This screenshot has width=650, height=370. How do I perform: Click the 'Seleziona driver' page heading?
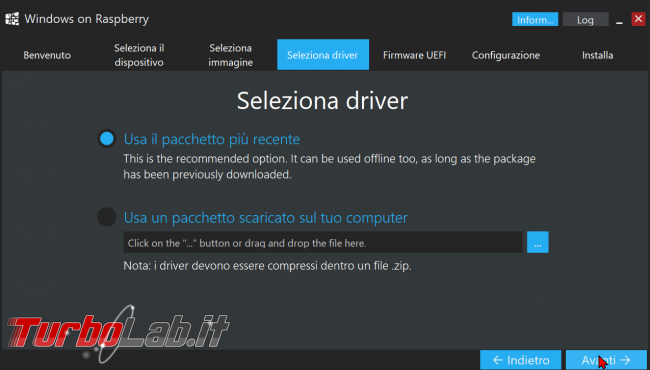[322, 101]
